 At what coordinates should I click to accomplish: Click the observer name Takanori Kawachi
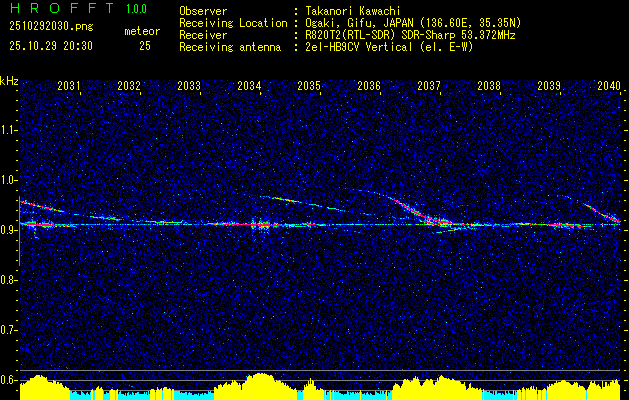tap(353, 11)
